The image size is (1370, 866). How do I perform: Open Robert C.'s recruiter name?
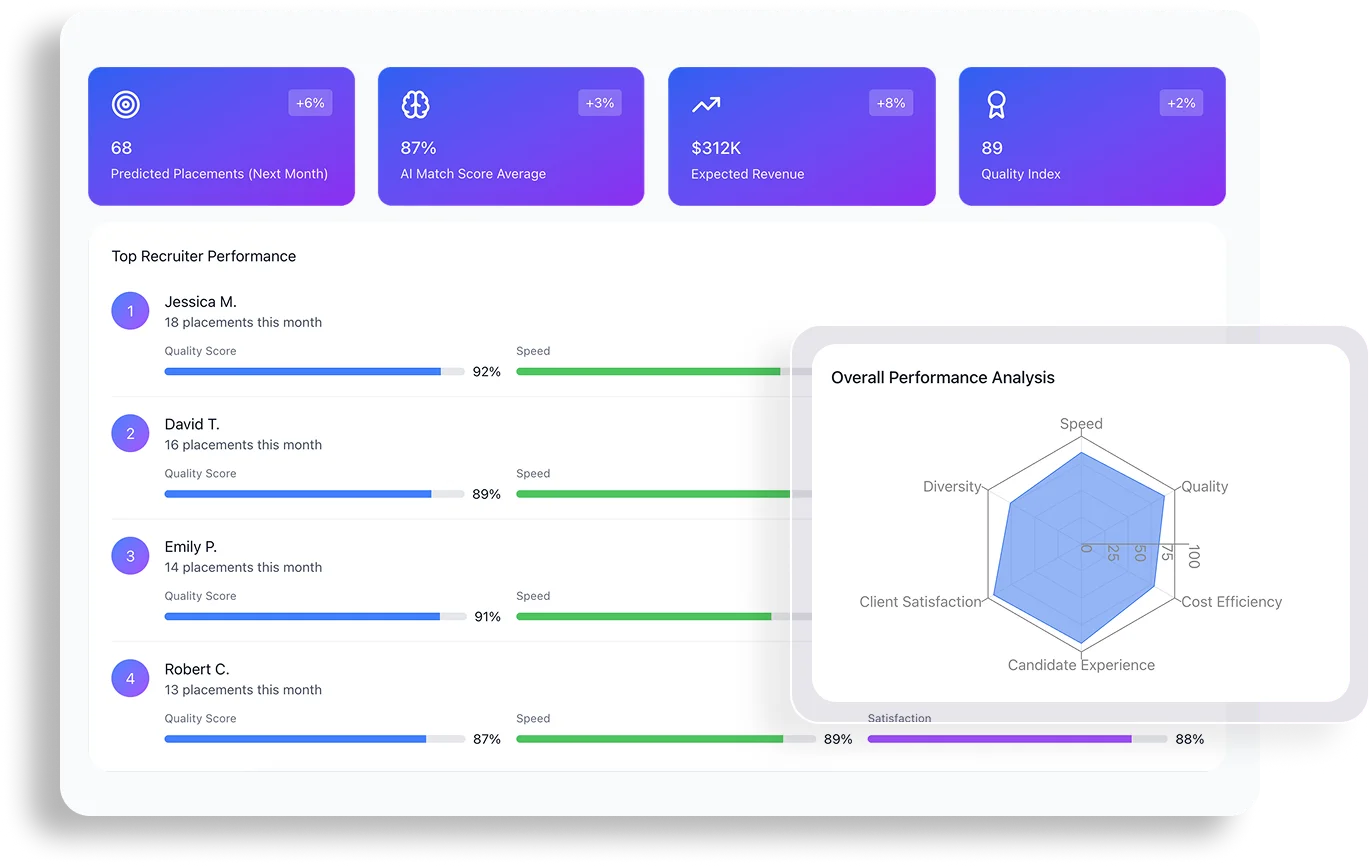197,669
